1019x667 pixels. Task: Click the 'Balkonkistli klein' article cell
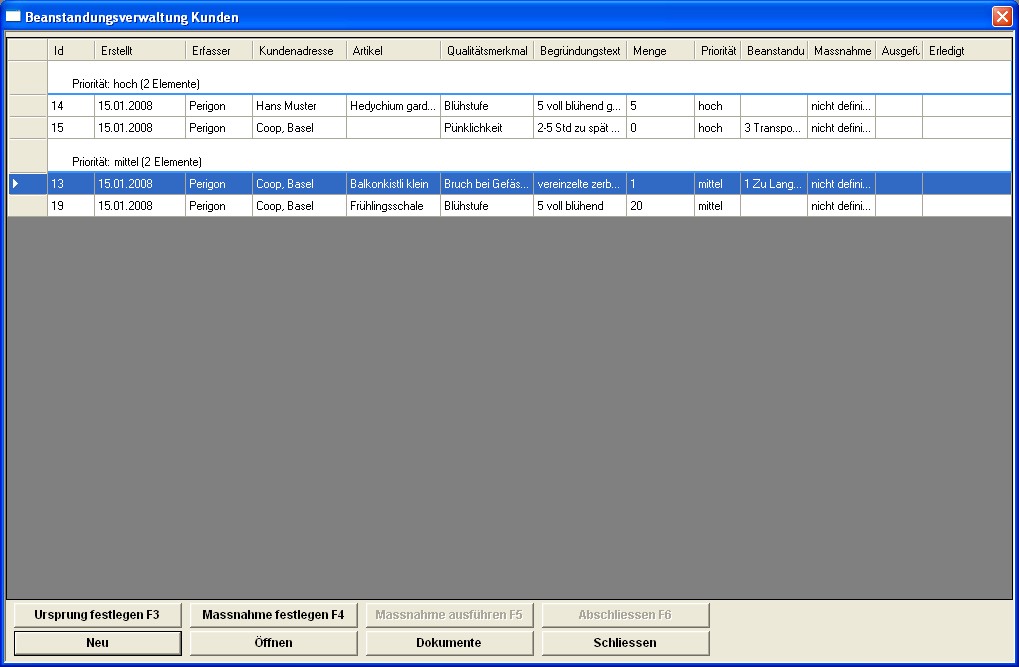(x=393, y=184)
